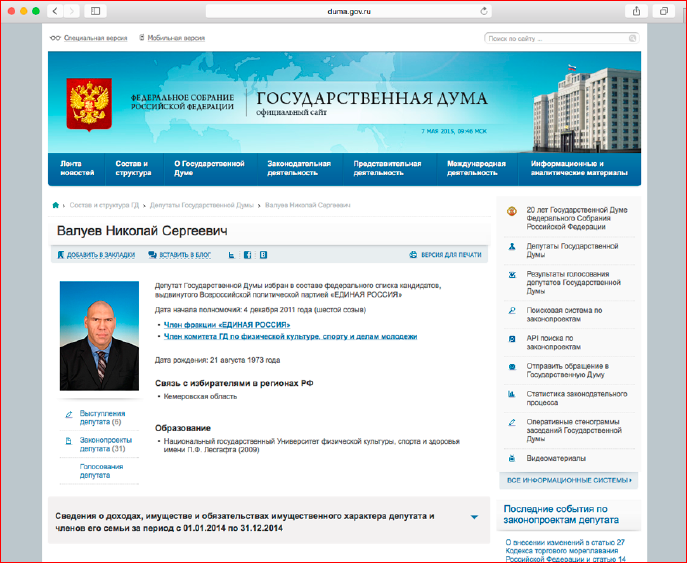
Task: Go to Депутаты Государственной Думы breadcrumb
Action: [202, 205]
